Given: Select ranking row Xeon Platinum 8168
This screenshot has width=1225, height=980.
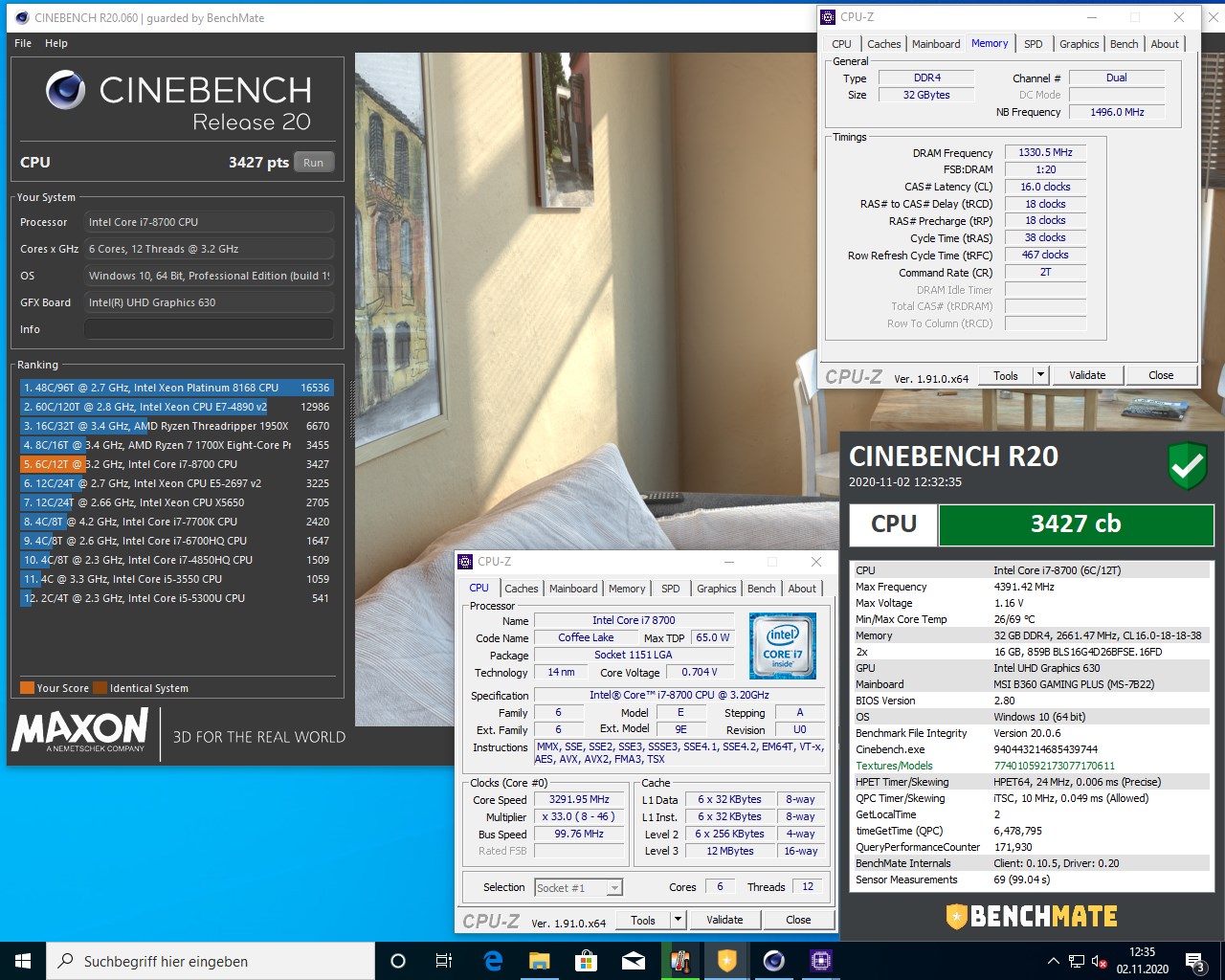Looking at the screenshot, I should click(x=176, y=388).
